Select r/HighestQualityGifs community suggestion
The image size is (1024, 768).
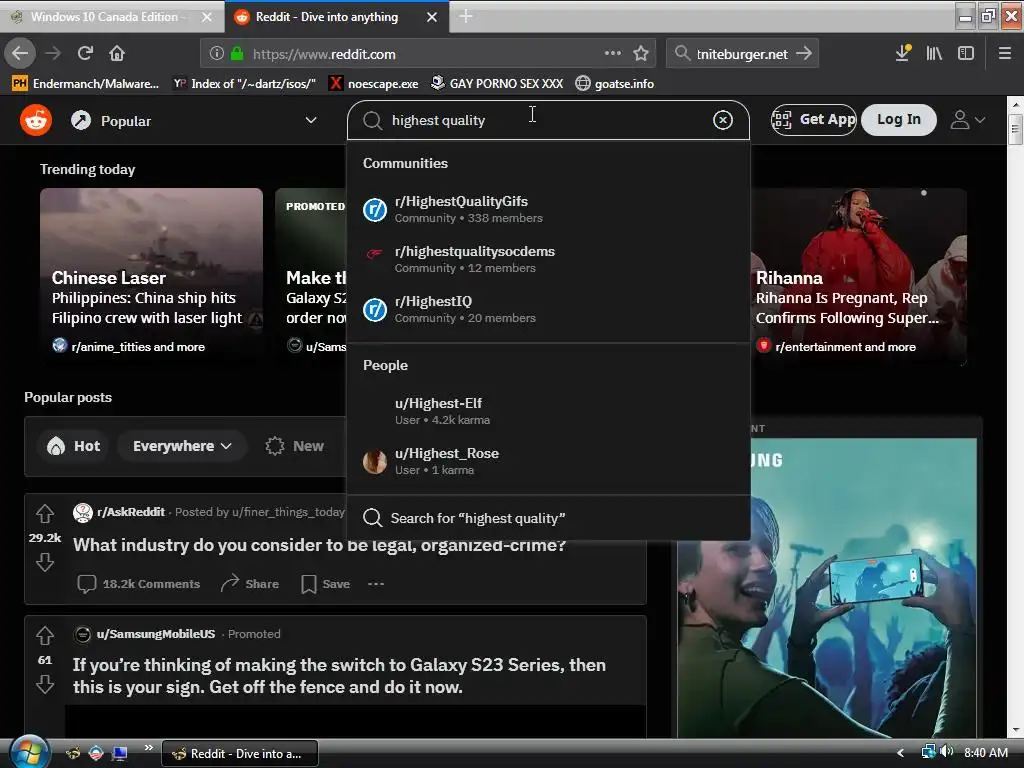coord(548,210)
